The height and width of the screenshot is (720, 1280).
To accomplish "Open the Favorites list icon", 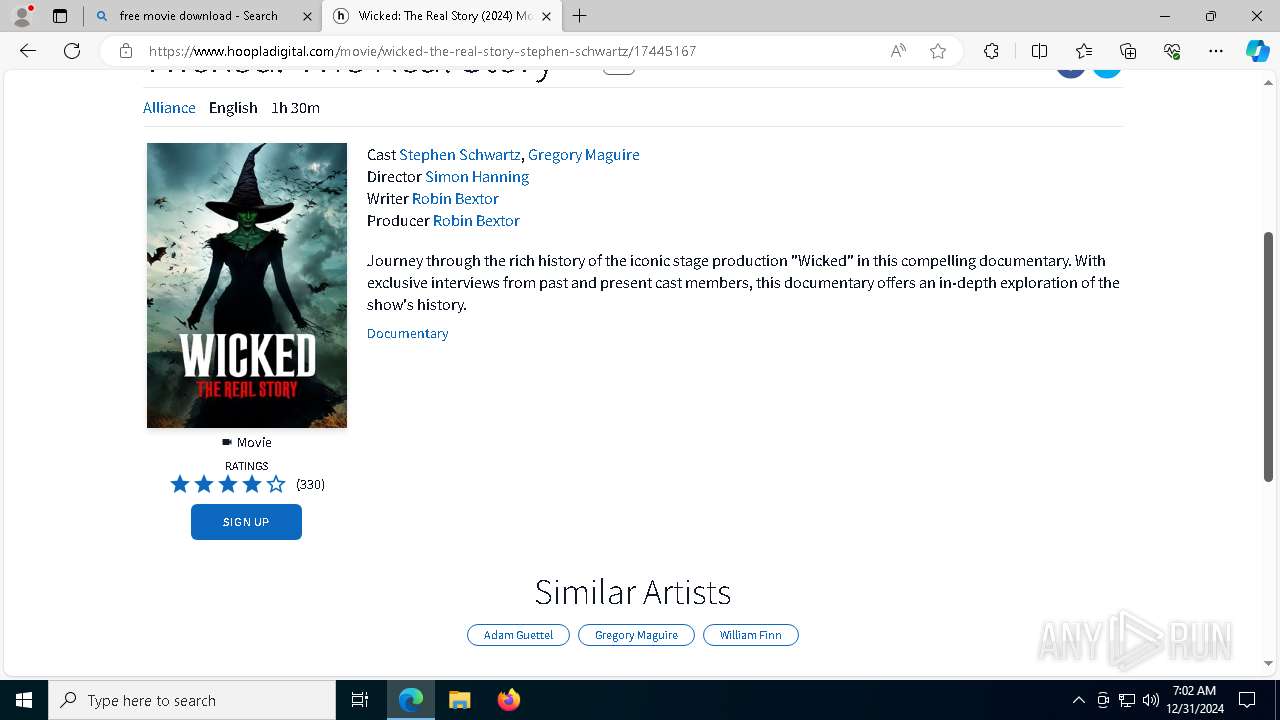I will point(1084,51).
